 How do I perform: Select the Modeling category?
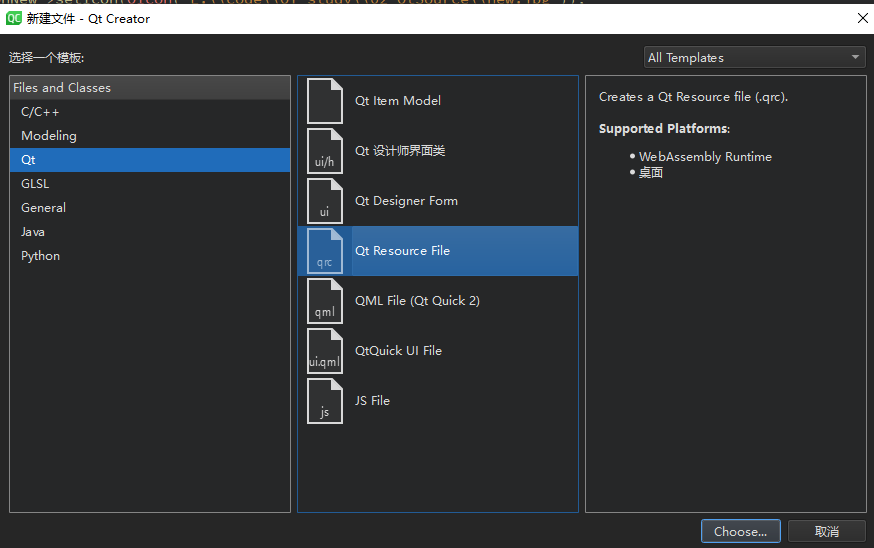[49, 136]
